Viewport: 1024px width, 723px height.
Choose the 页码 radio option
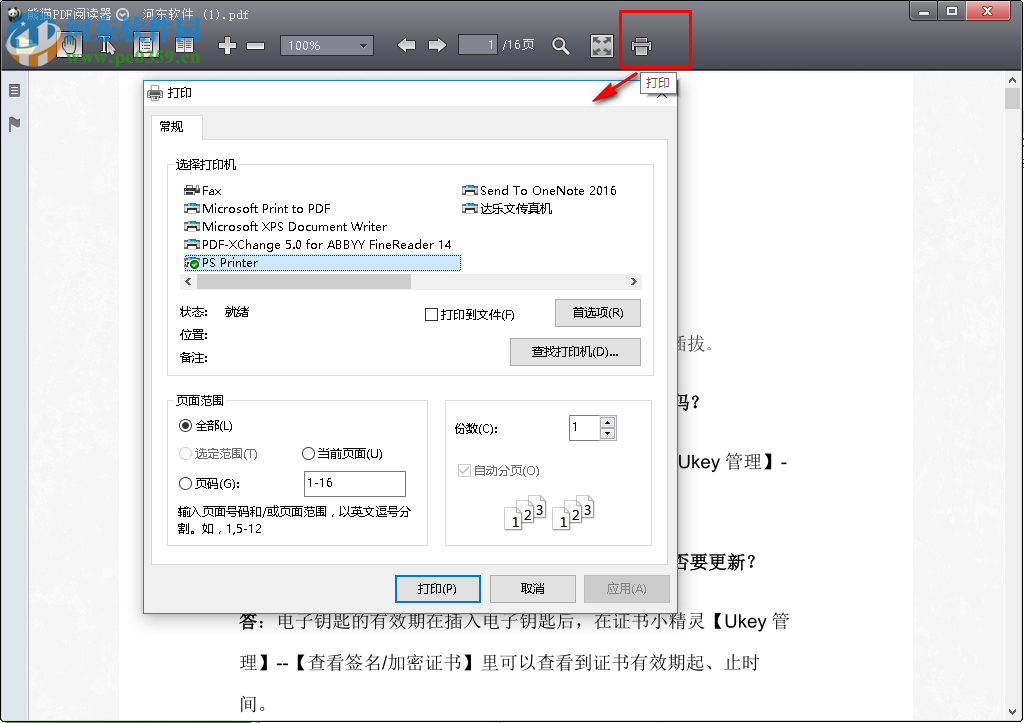(x=185, y=483)
